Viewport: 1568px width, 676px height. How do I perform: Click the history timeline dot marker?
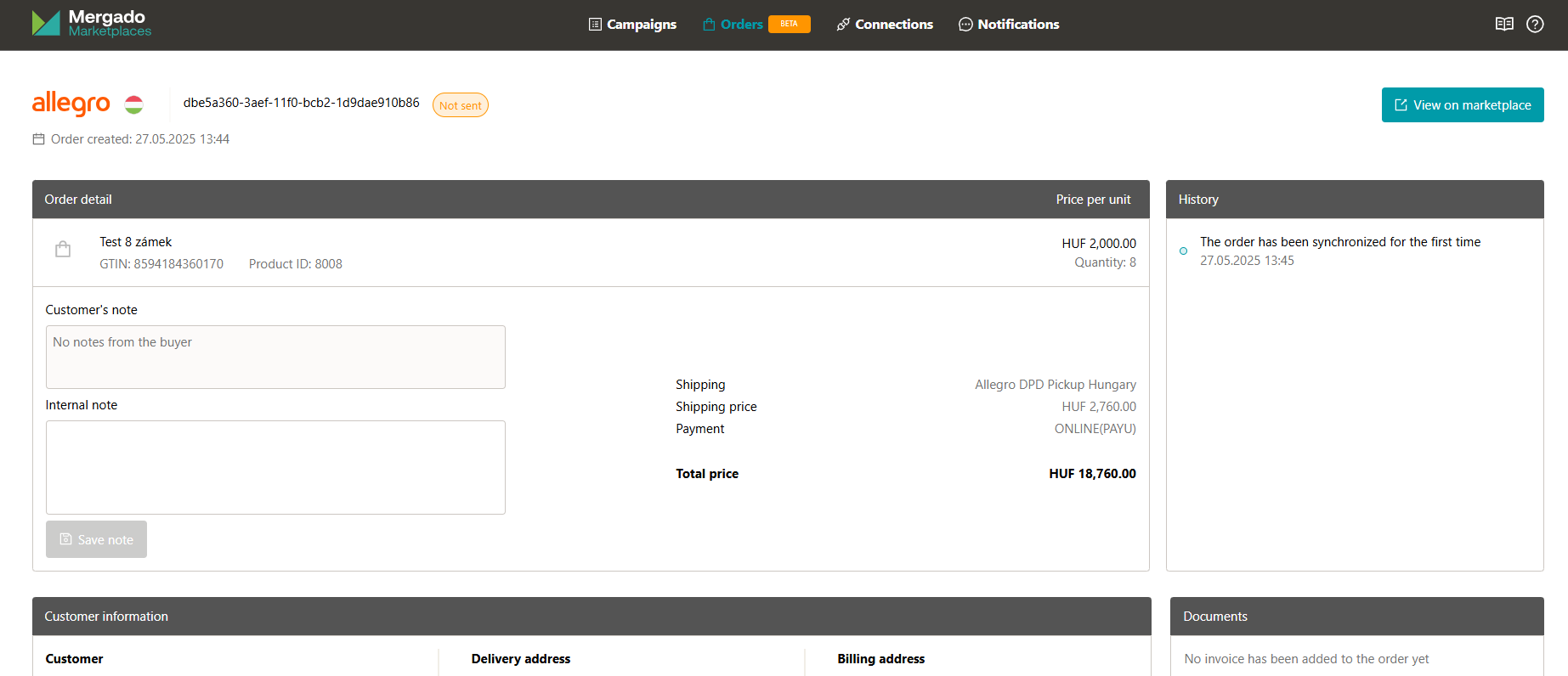pos(1183,251)
